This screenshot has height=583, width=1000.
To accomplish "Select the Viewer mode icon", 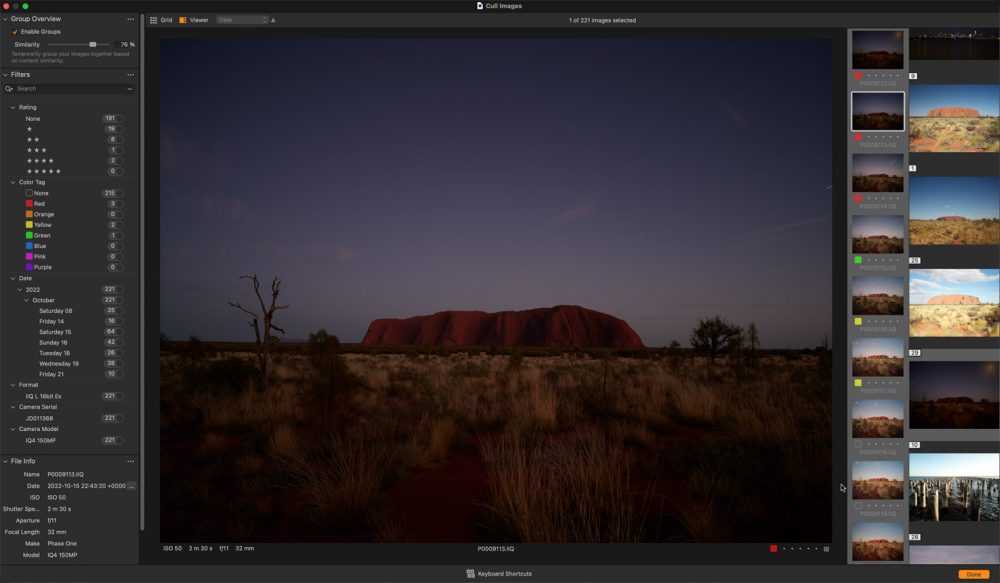I will pos(183,19).
